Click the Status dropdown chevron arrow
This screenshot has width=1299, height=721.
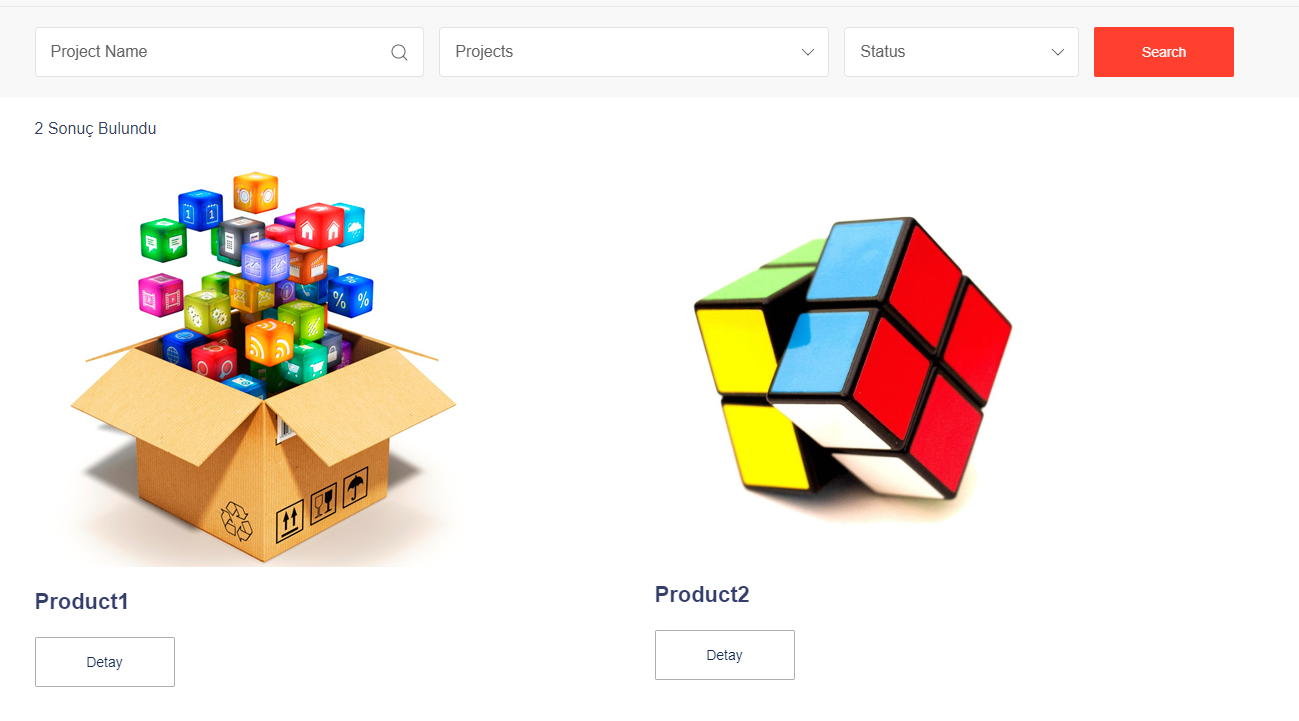coord(1058,52)
